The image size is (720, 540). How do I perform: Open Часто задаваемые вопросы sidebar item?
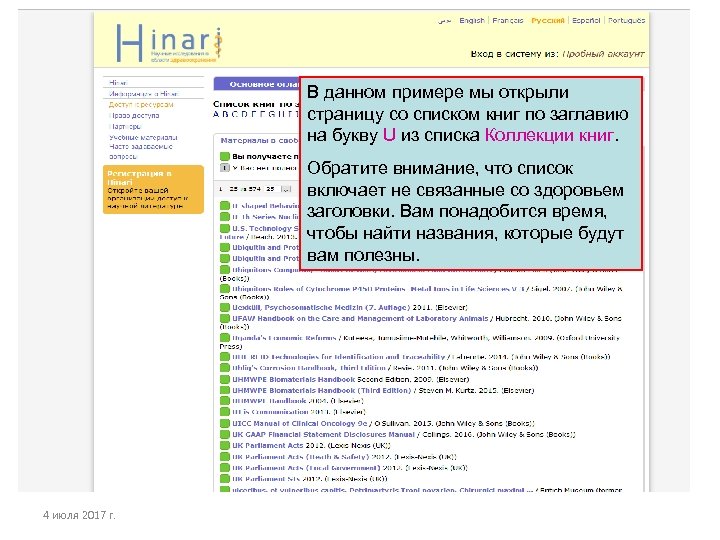[x=141, y=152]
